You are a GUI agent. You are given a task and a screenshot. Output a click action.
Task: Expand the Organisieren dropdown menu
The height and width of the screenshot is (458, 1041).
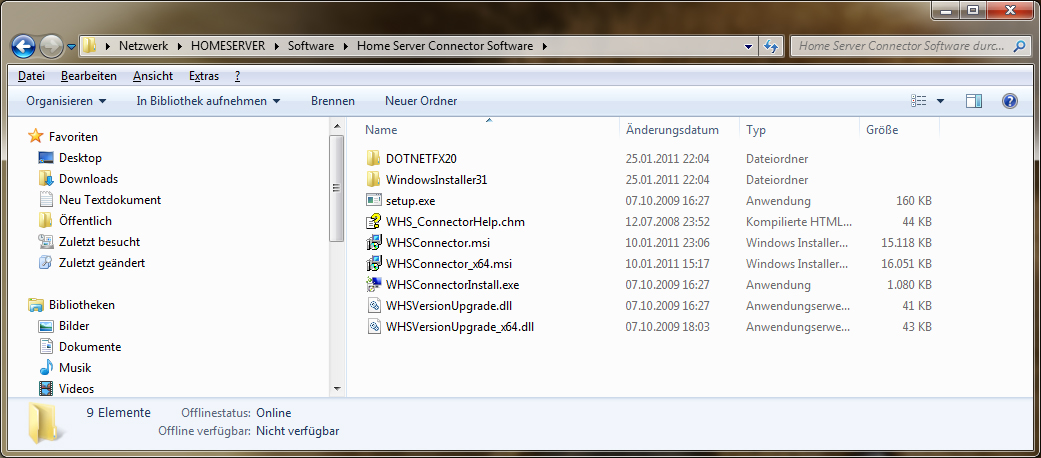tap(66, 101)
